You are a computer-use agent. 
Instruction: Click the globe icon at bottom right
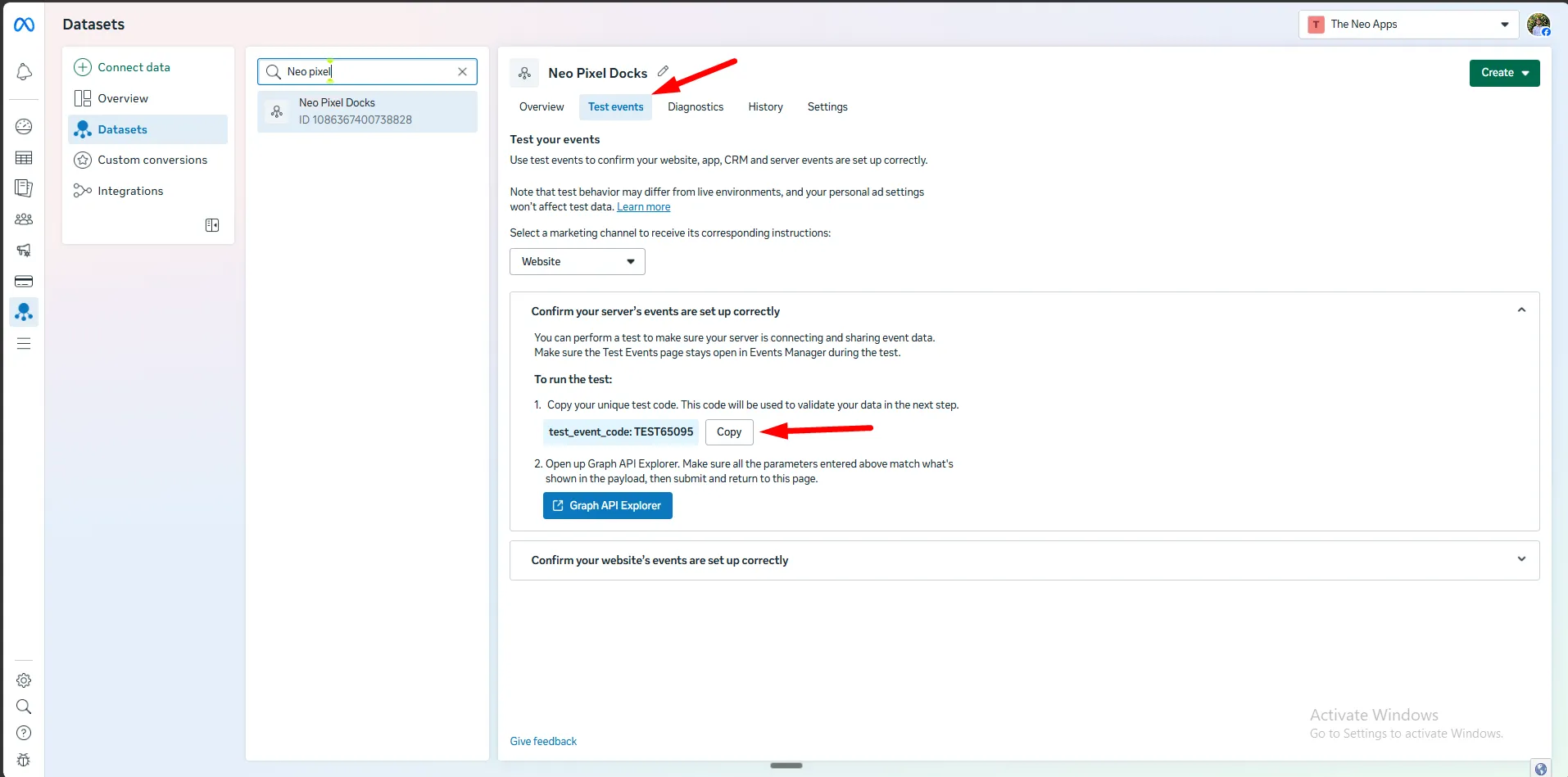1541,769
